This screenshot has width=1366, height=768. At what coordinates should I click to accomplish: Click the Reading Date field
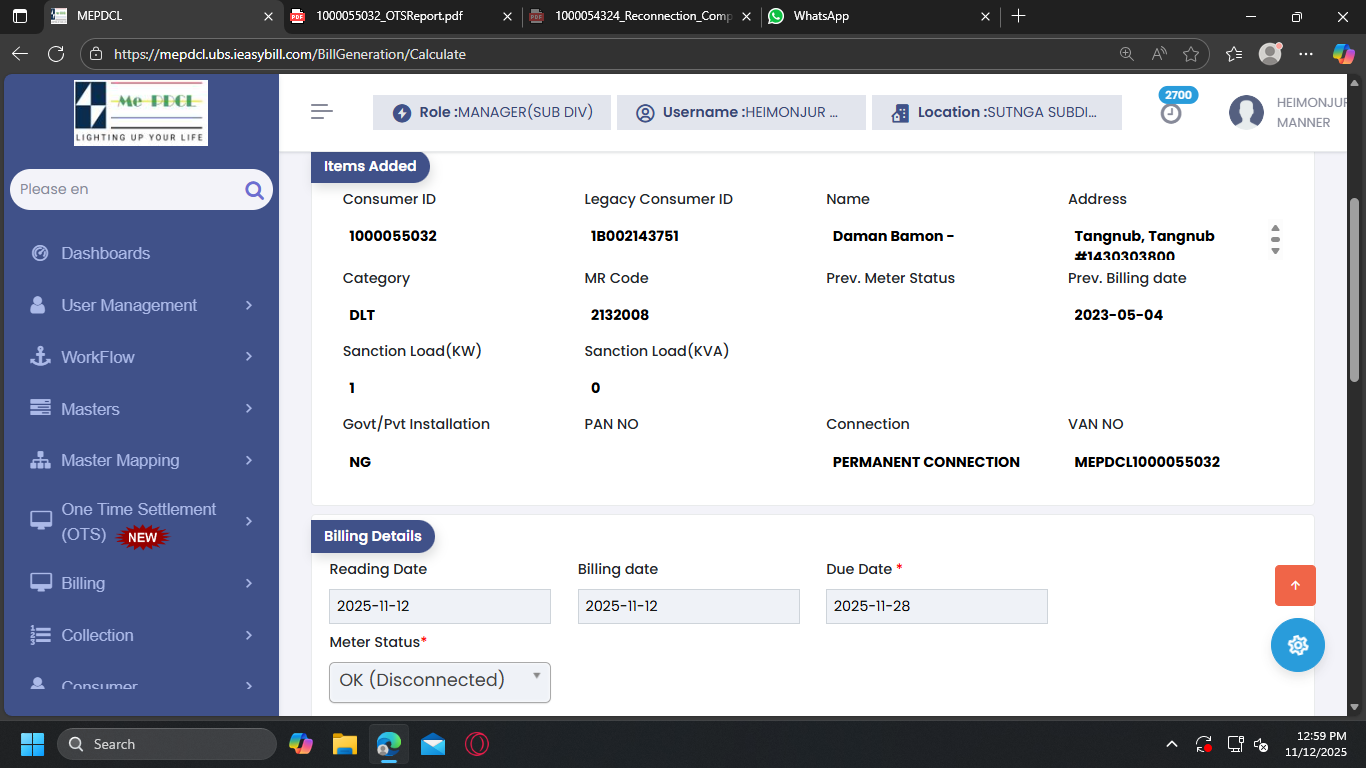(x=440, y=606)
